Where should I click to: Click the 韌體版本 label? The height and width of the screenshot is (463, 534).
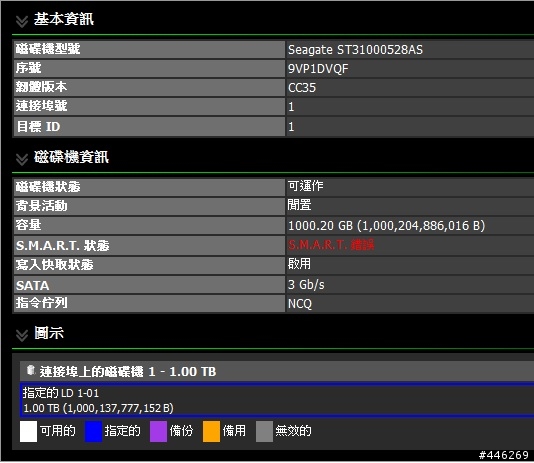click(x=41, y=87)
